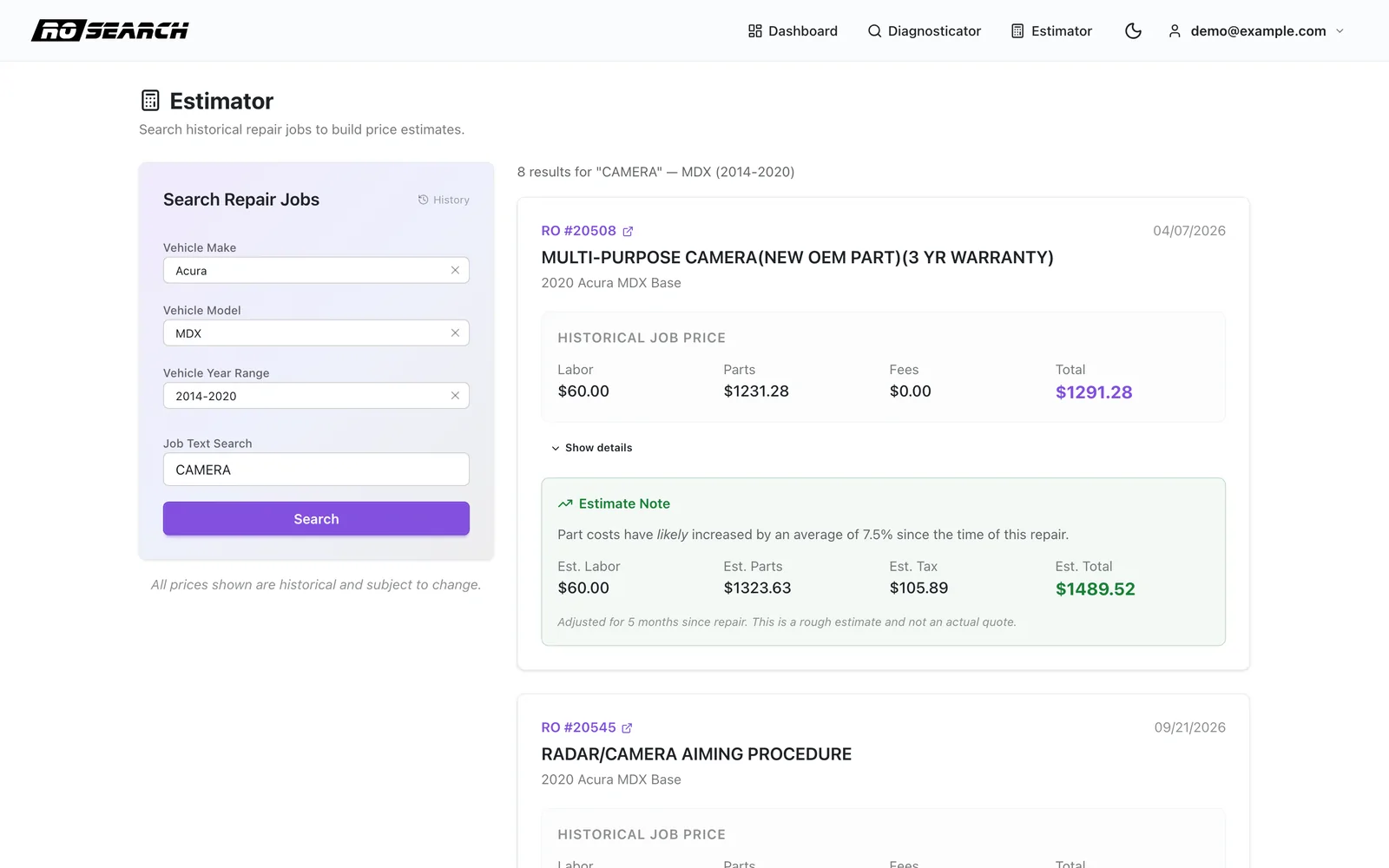The width and height of the screenshot is (1389, 868).
Task: Click the Estimate Note trend icon
Action: coord(565,503)
